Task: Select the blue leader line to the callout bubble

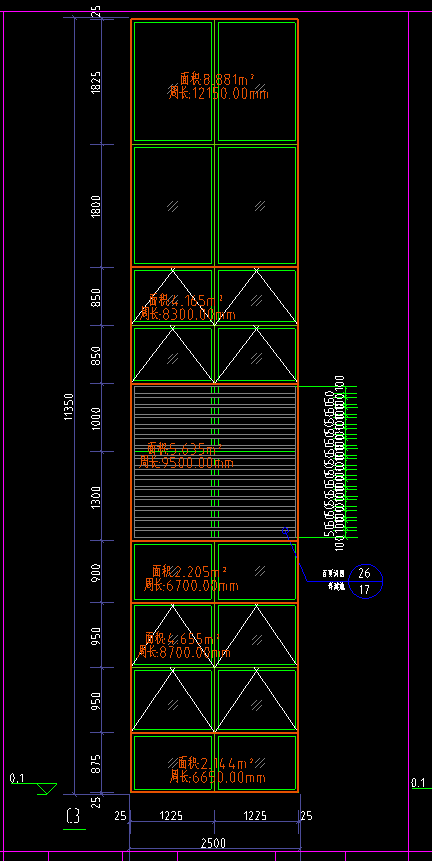Action: (x=296, y=556)
